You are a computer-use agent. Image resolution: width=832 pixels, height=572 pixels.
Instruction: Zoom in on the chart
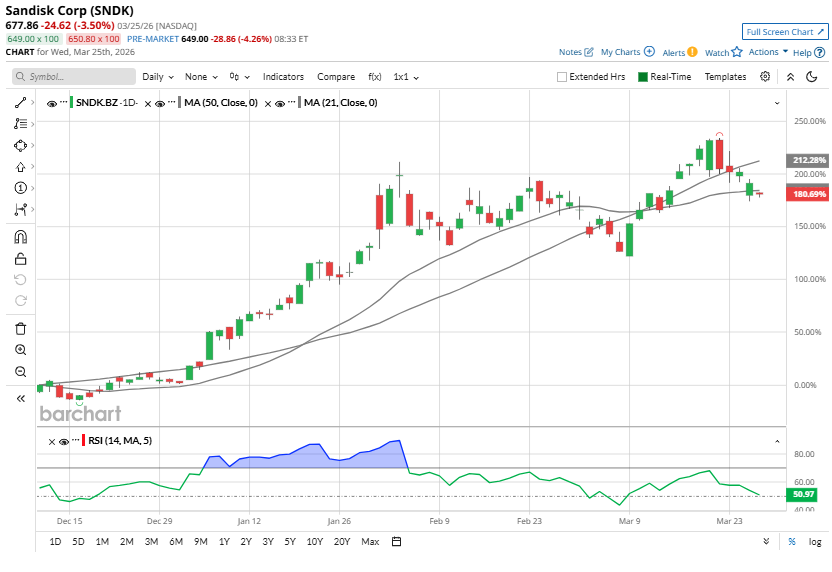[x=20, y=350]
